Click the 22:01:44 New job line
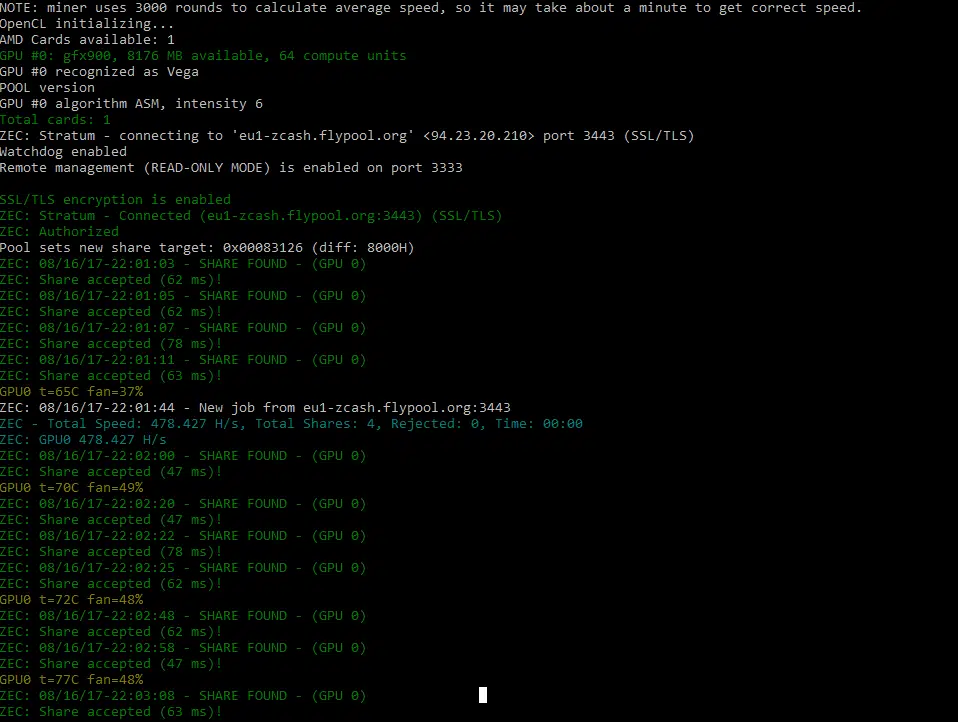Screen dimensions: 958x722 pyautogui.click(x=255, y=407)
